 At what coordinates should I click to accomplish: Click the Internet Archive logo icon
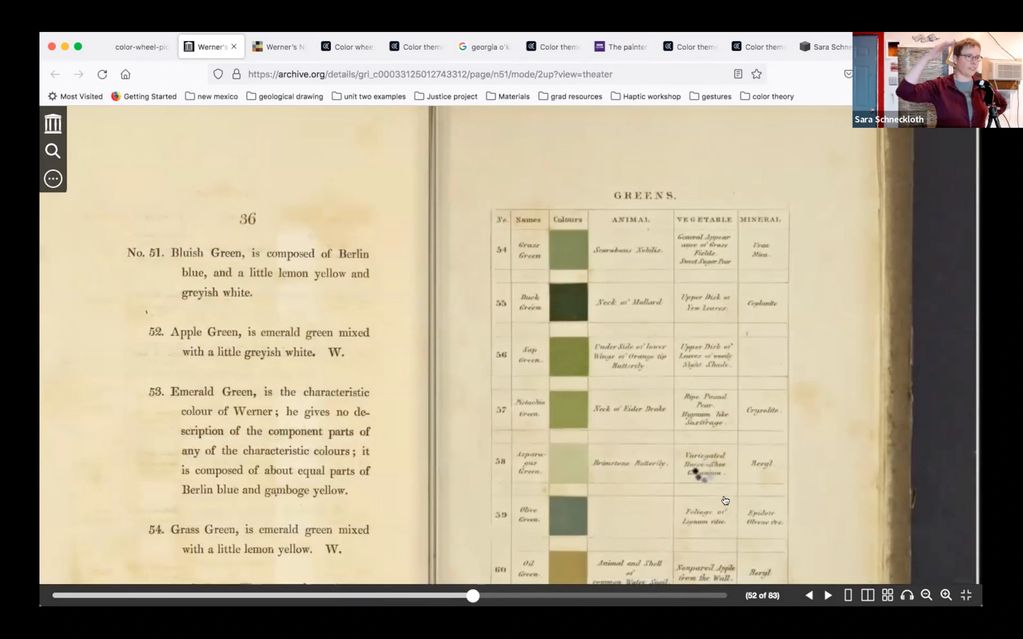click(53, 123)
